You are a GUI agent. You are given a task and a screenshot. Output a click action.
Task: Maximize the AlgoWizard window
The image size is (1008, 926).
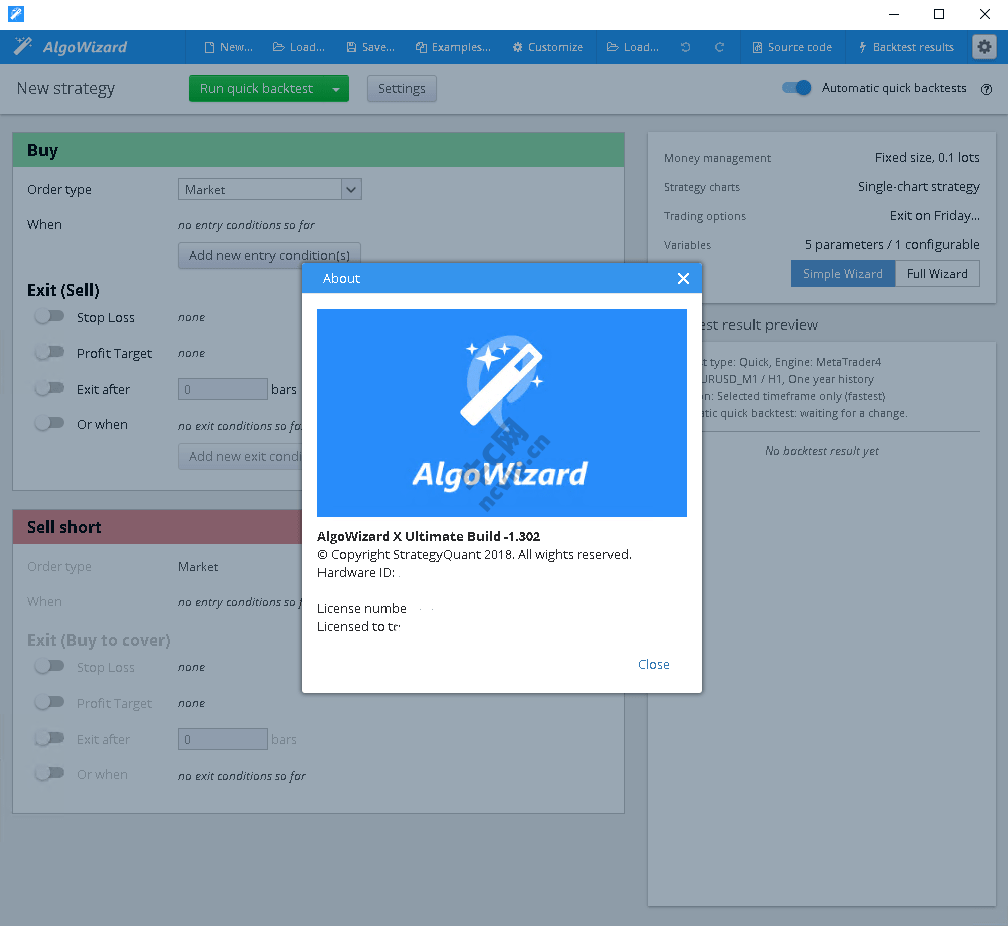point(939,14)
